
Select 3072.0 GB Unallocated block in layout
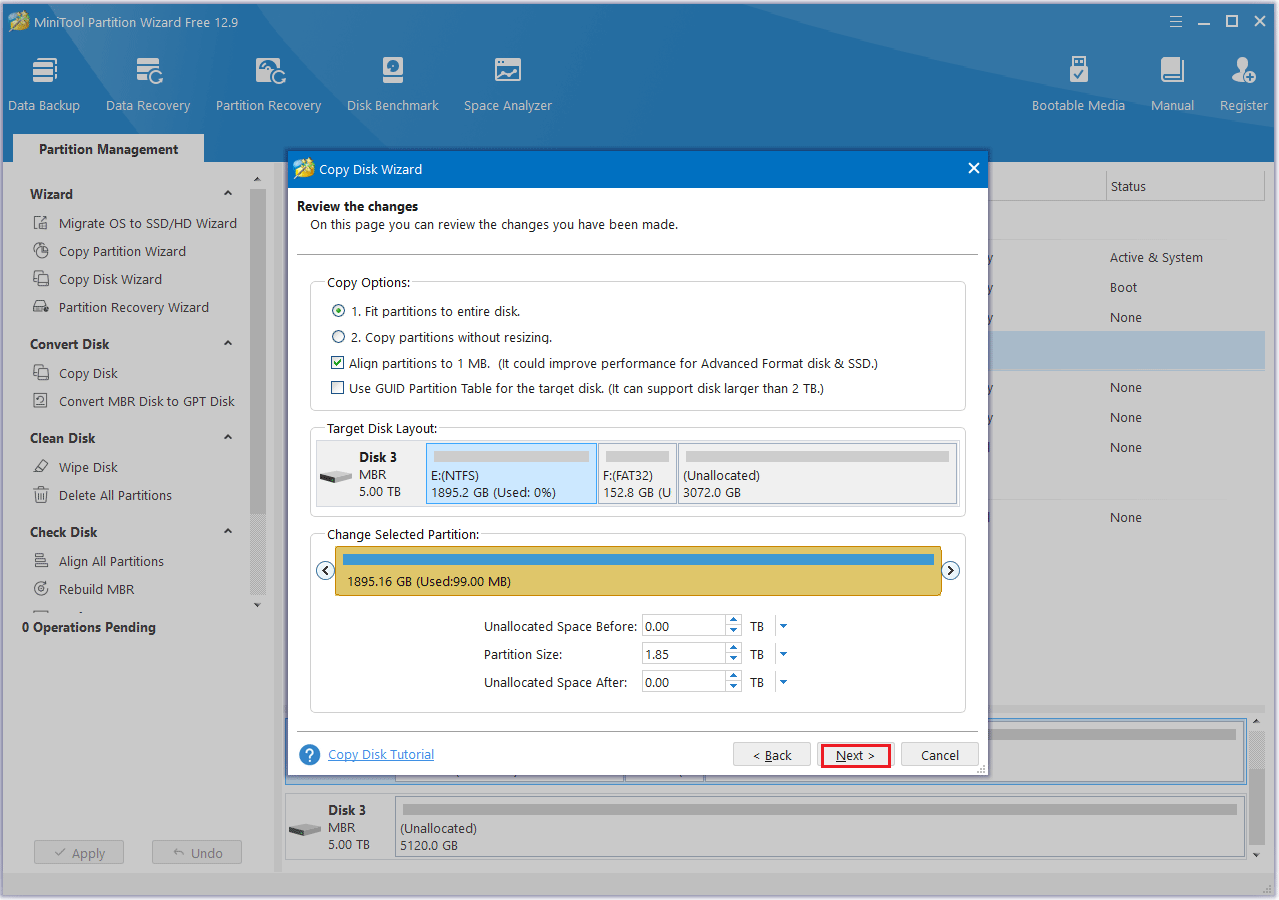[x=818, y=474]
